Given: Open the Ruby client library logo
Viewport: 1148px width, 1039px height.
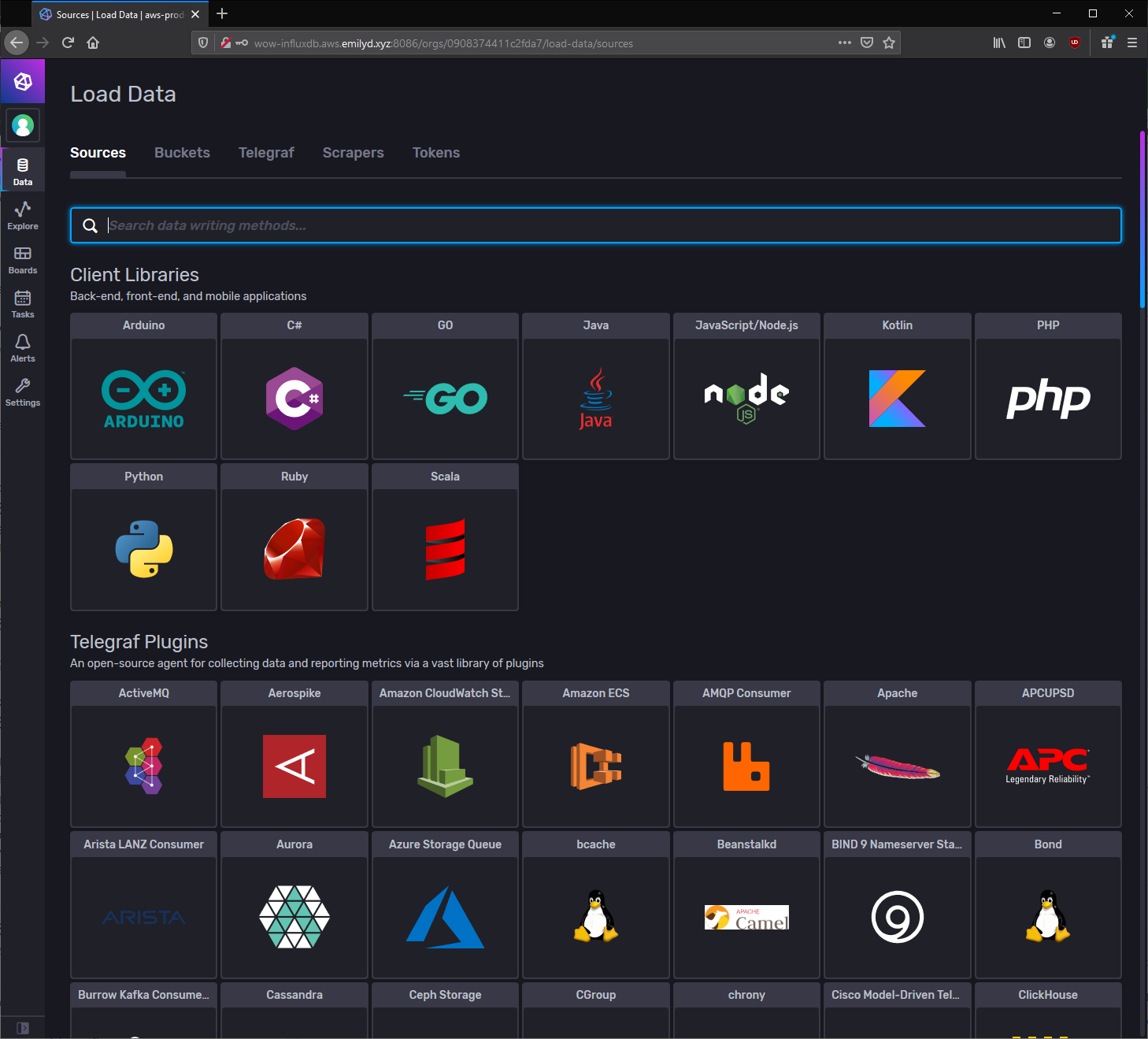Looking at the screenshot, I should [294, 549].
